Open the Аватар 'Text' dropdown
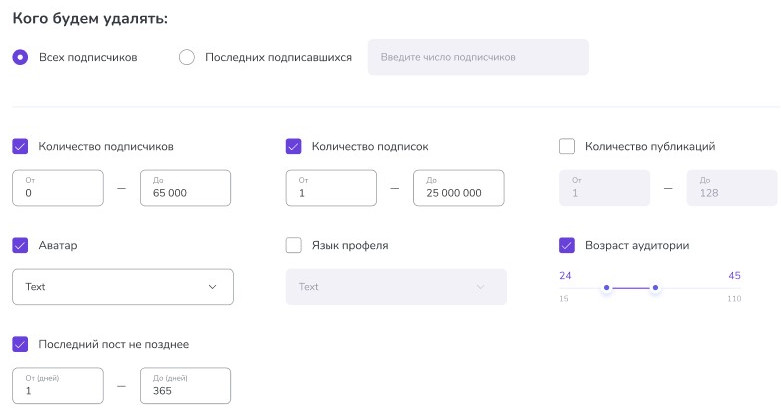Screen dimensions: 781x415 pyautogui.click(x=123, y=287)
